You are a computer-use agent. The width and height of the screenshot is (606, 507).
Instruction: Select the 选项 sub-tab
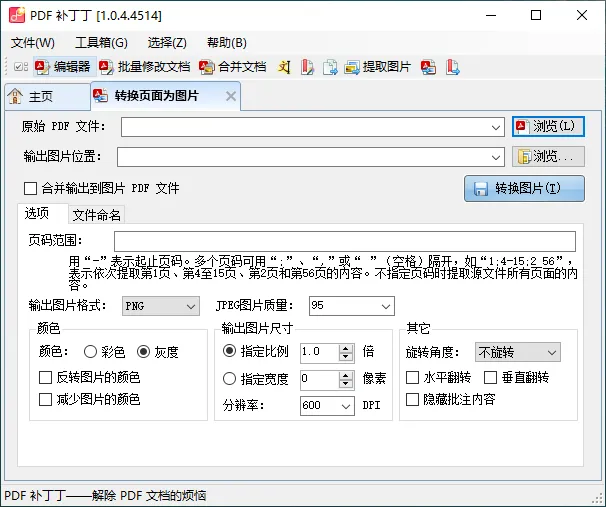[43, 213]
